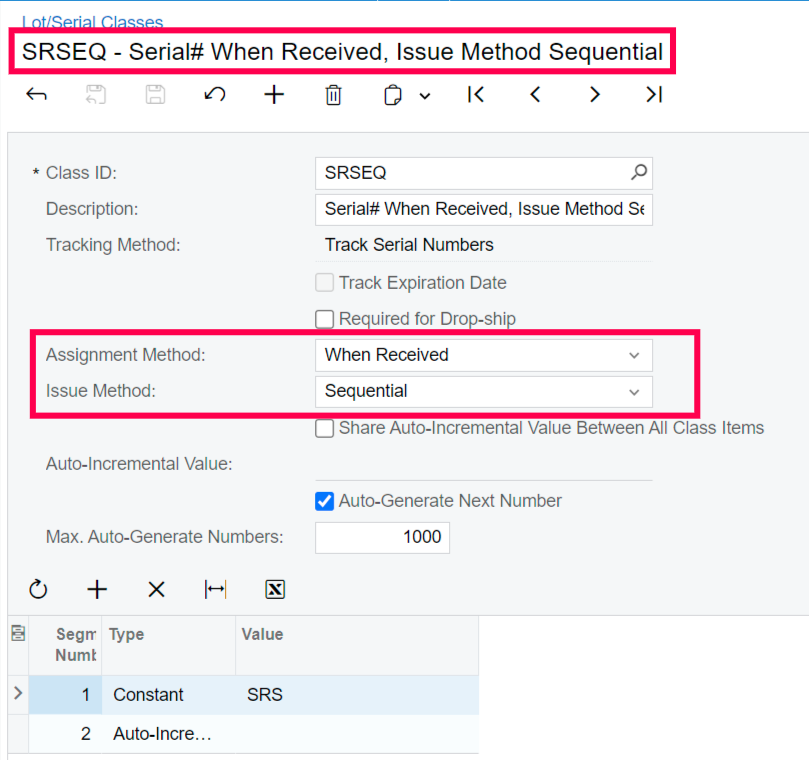Add a new segment row
The width and height of the screenshot is (809, 760).
(97, 589)
